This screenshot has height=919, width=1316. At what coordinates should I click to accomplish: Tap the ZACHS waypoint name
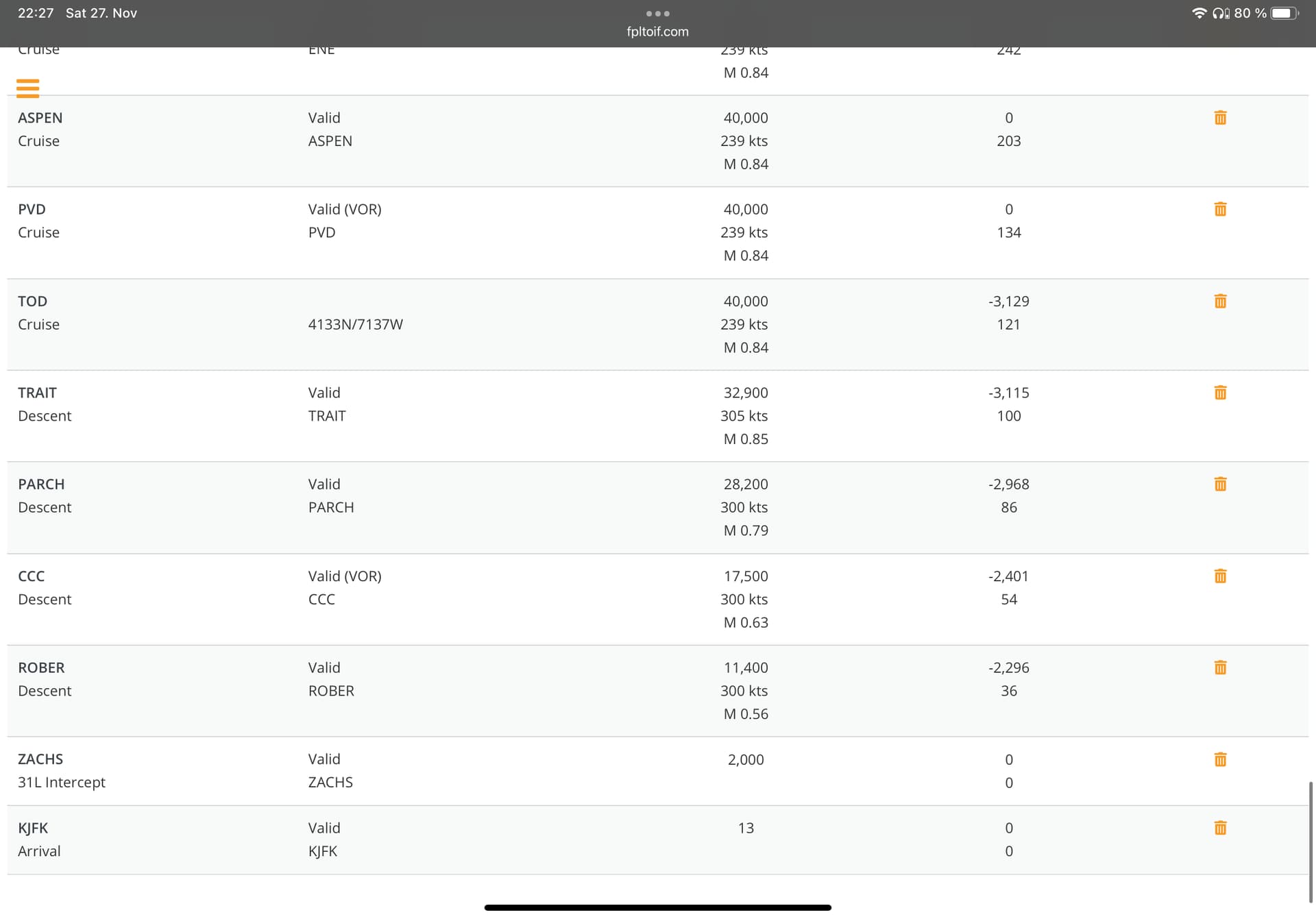pos(40,759)
